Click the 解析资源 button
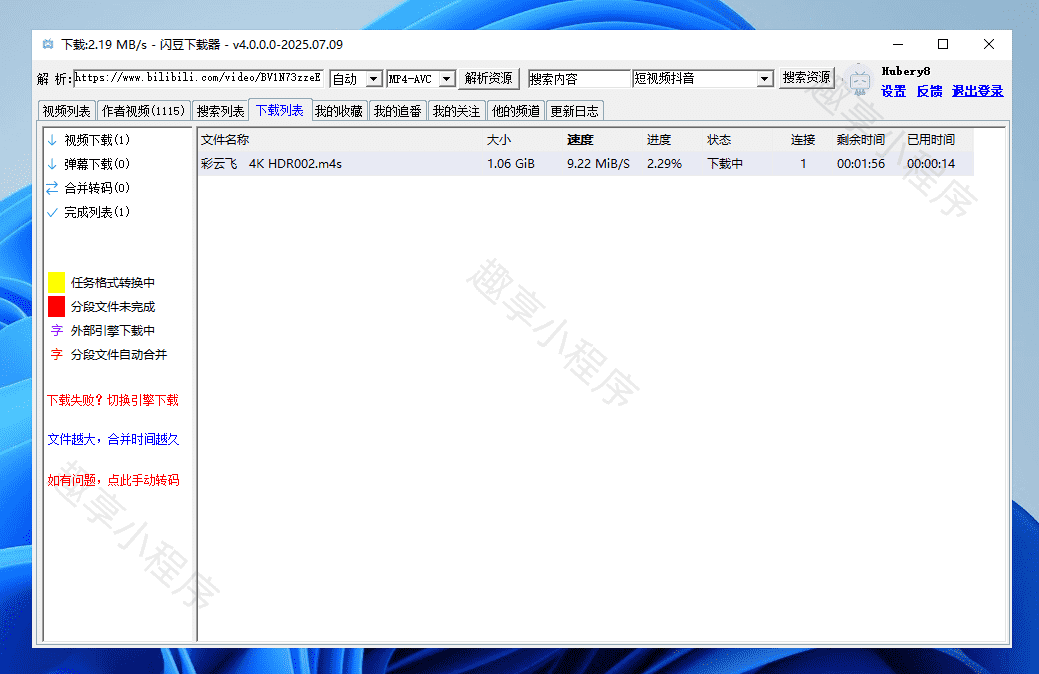1039x674 pixels. tap(488, 78)
